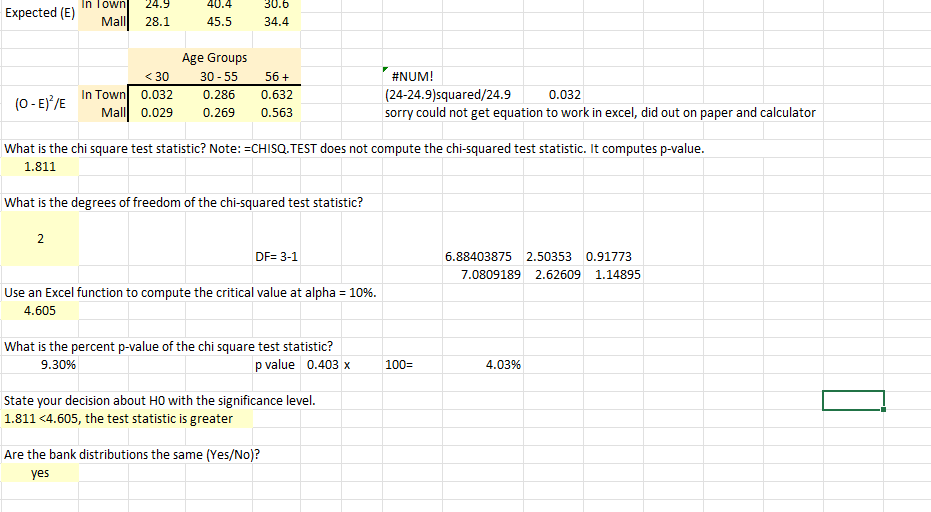
Task: Select the Mall 30 - 55 value 0.269
Action: tap(218, 112)
